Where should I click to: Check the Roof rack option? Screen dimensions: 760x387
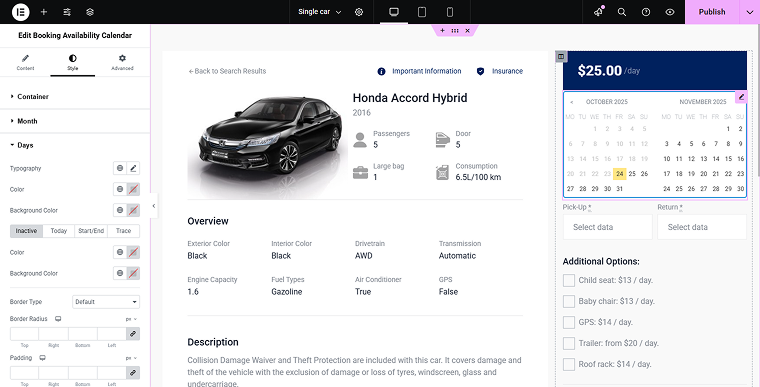tap(569, 364)
